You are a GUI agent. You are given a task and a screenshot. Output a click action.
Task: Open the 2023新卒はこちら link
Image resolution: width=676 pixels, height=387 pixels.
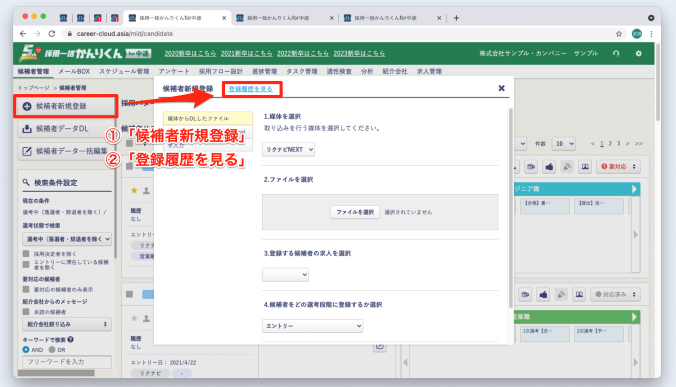point(359,53)
